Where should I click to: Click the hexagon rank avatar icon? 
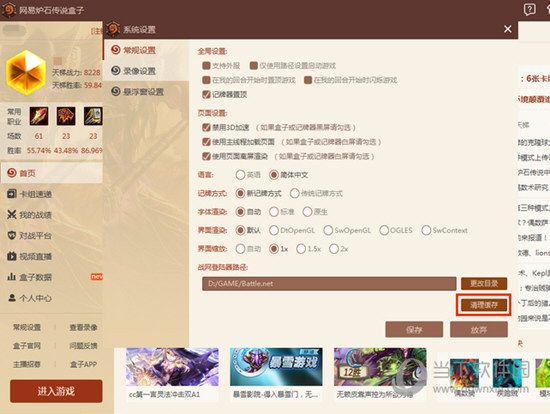(x=26, y=73)
